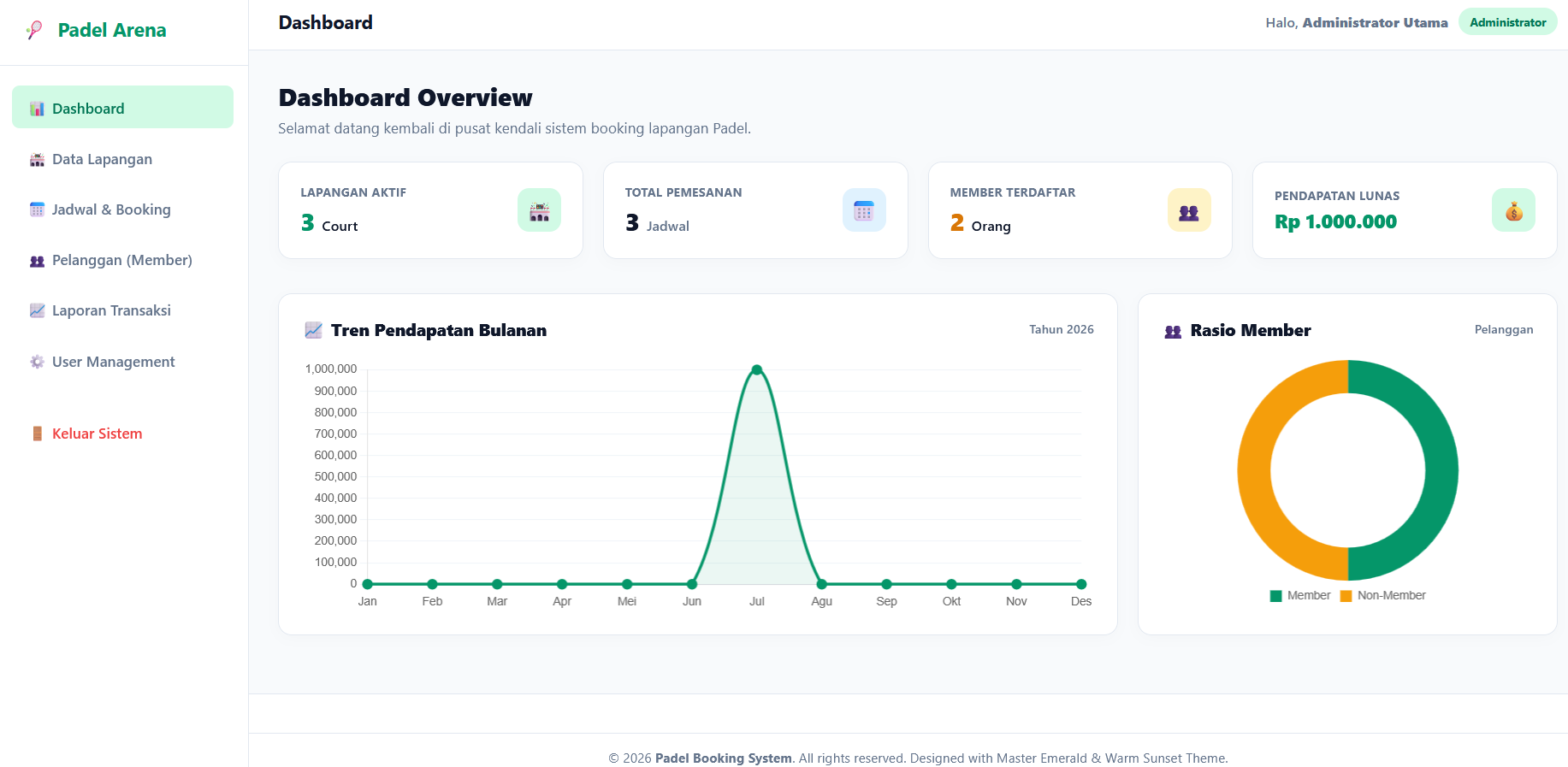Click the door icon next to Keluar Sistem

pos(37,434)
